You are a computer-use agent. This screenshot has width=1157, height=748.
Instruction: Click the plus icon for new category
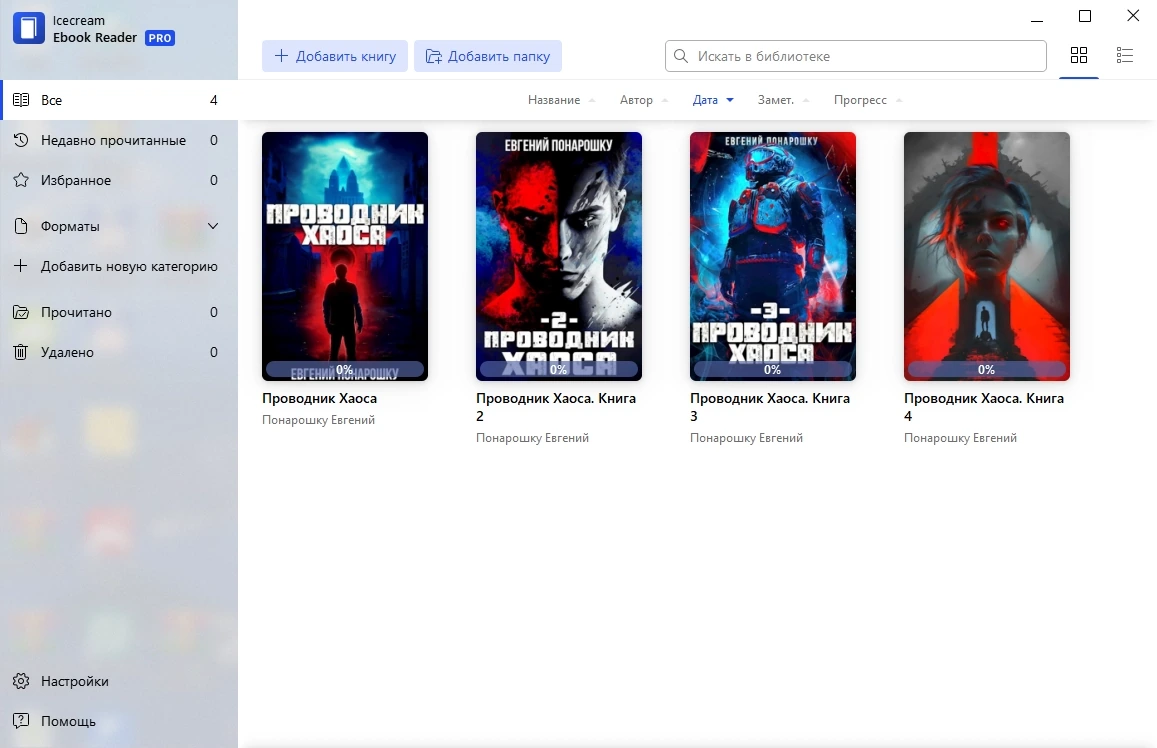[21, 266]
